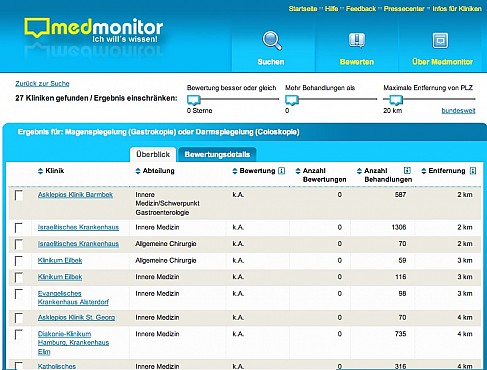Open Pressecenter in top navigation
The image size is (487, 370).
[x=404, y=9]
